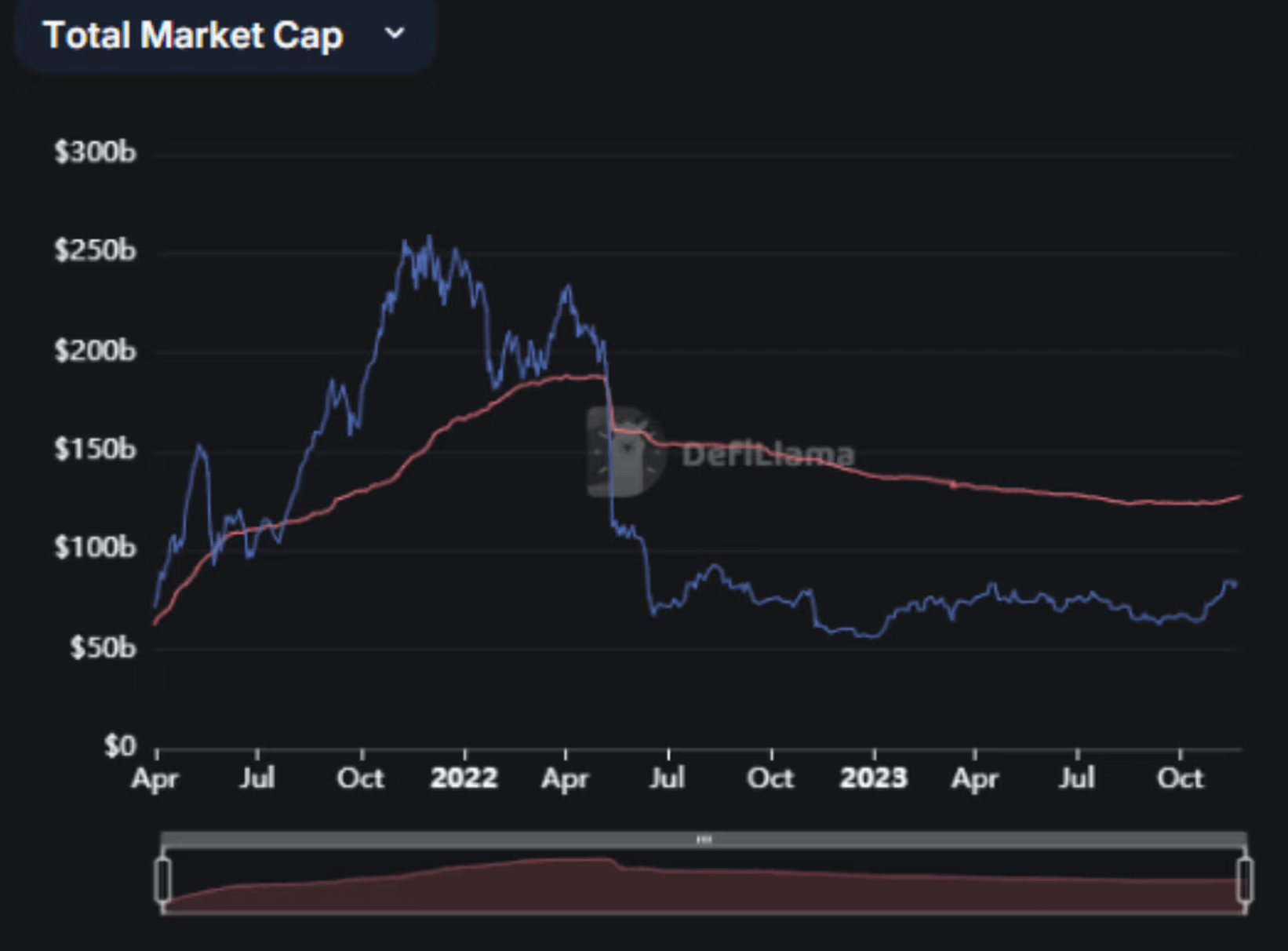The height and width of the screenshot is (951, 1288).
Task: Click the red area inside the range selector preview
Action: point(704,891)
